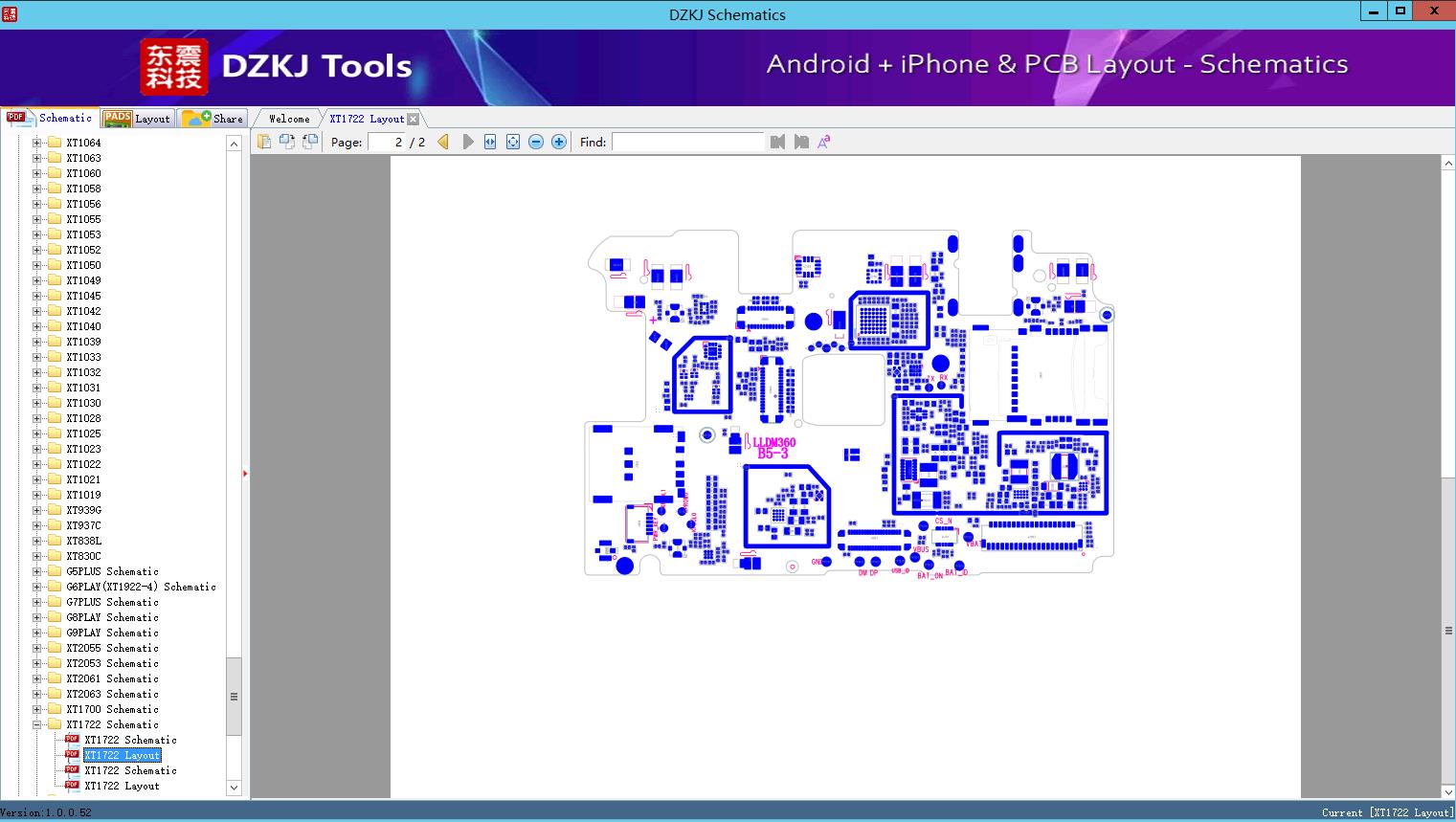Expand the XT1064 folder
Screen dimensions: 1456x822
(37, 143)
